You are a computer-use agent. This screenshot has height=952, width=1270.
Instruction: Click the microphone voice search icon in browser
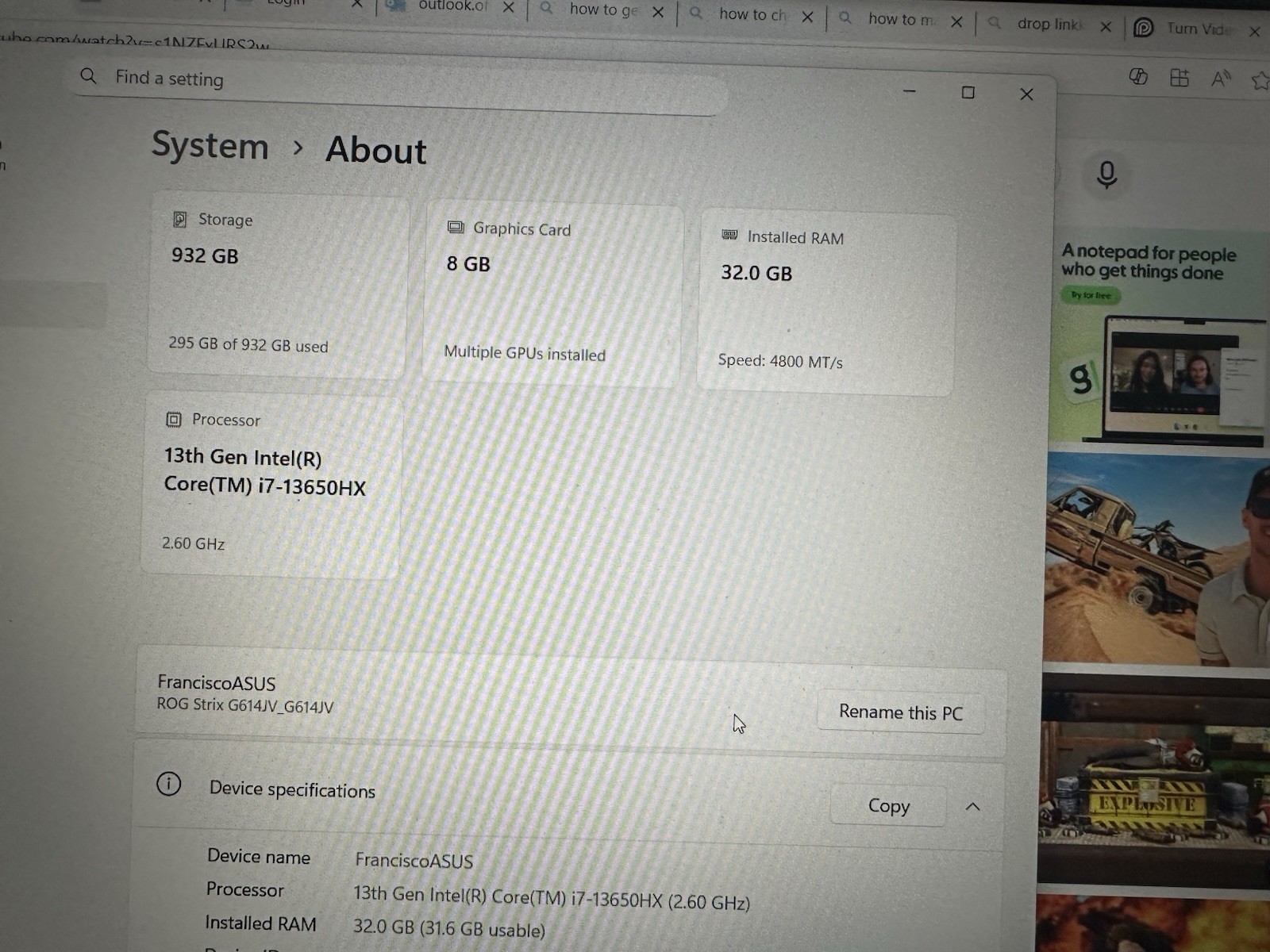pyautogui.click(x=1106, y=175)
